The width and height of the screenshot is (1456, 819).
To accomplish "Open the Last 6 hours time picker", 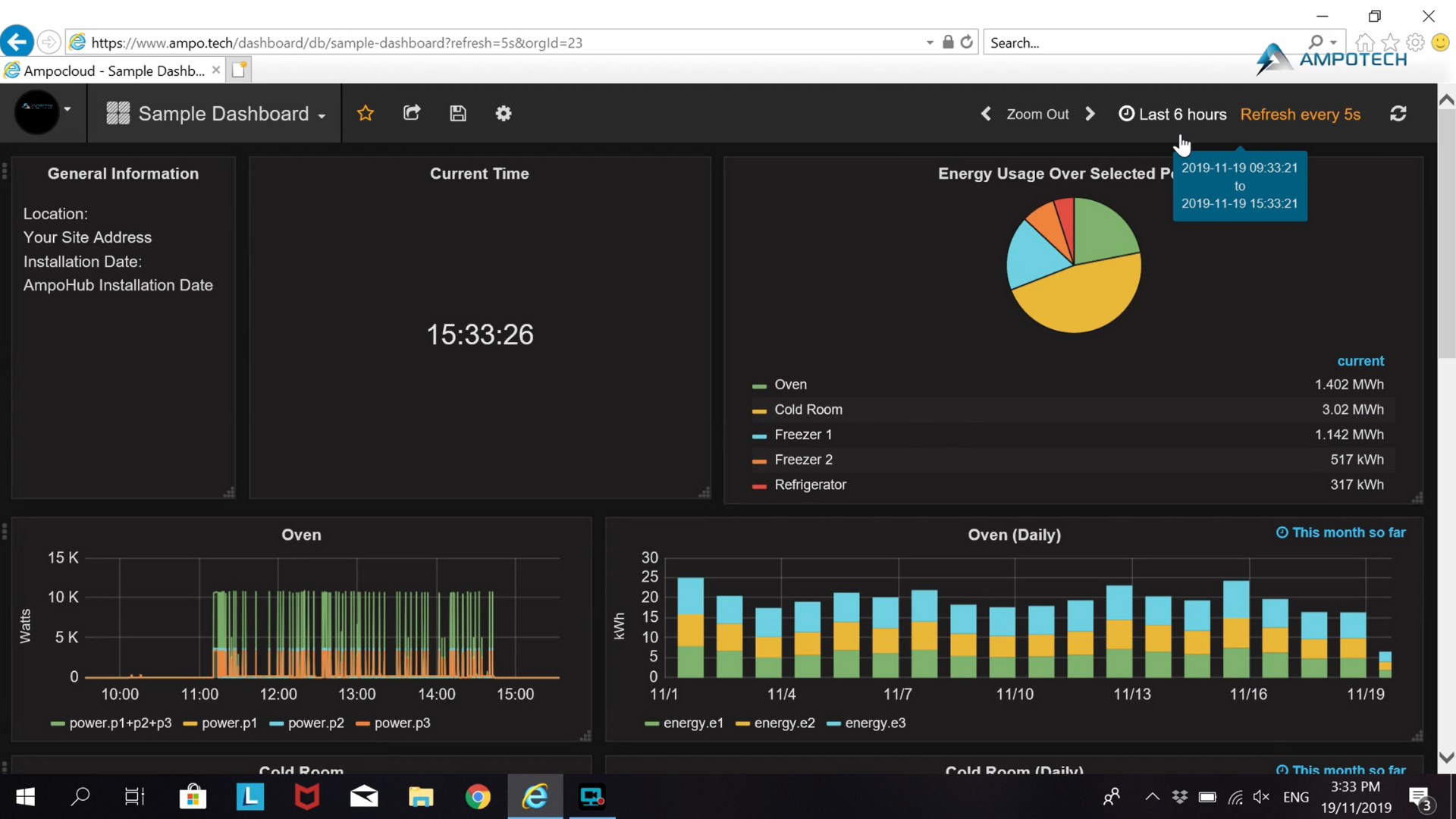I will [1173, 115].
